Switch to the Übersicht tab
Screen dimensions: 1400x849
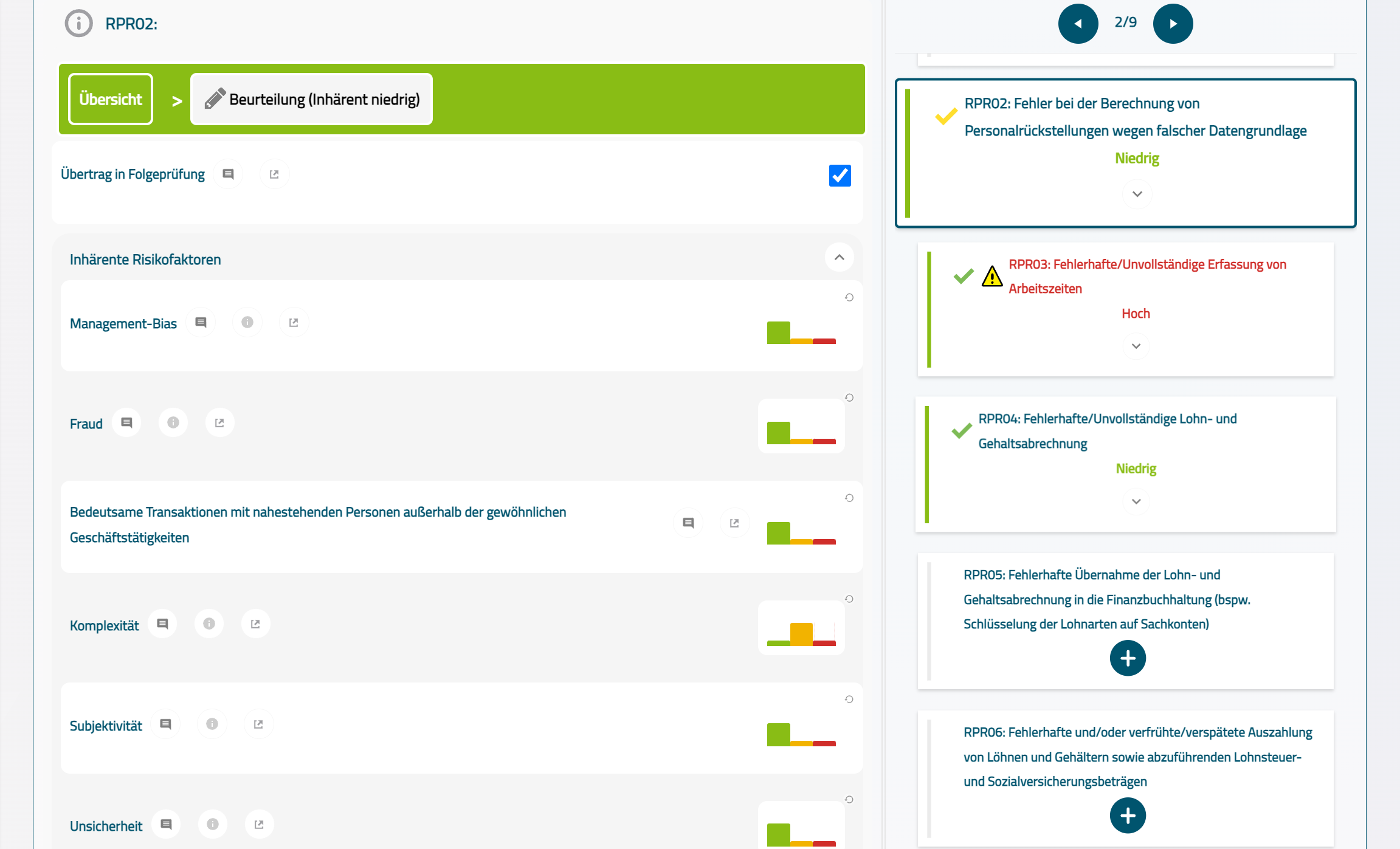click(111, 99)
